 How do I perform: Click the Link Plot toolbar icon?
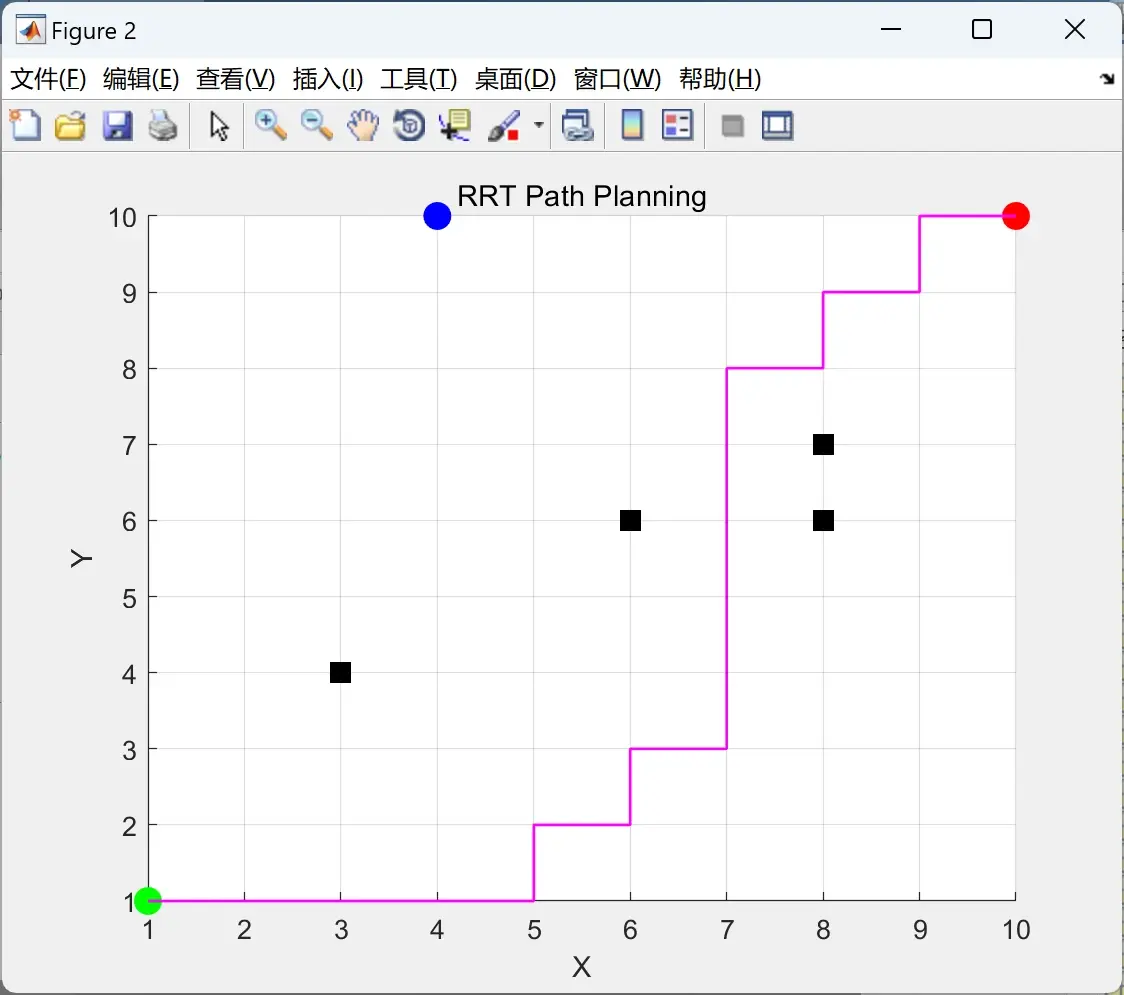coord(578,125)
